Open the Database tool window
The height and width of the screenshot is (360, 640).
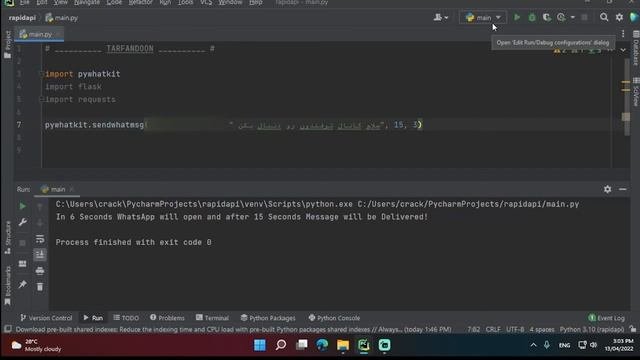pyautogui.click(x=636, y=48)
